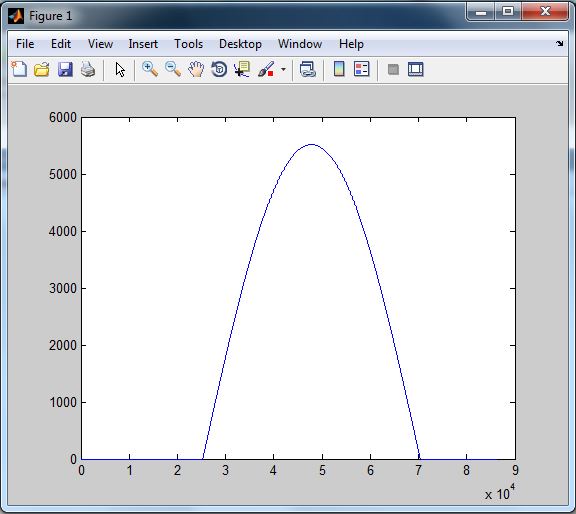Viewport: 576px width, 514px height.
Task: Click the Hide Plot Tools icon
Action: coord(393,69)
